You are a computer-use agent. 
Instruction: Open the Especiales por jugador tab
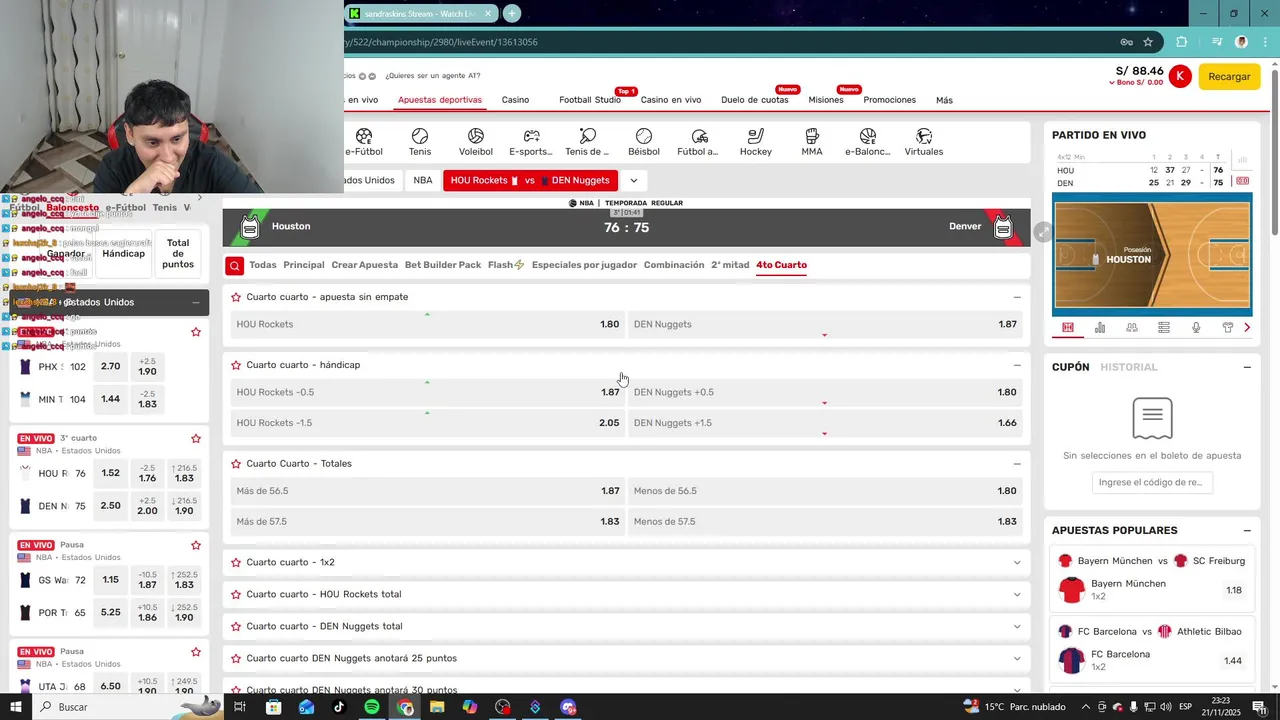point(584,265)
